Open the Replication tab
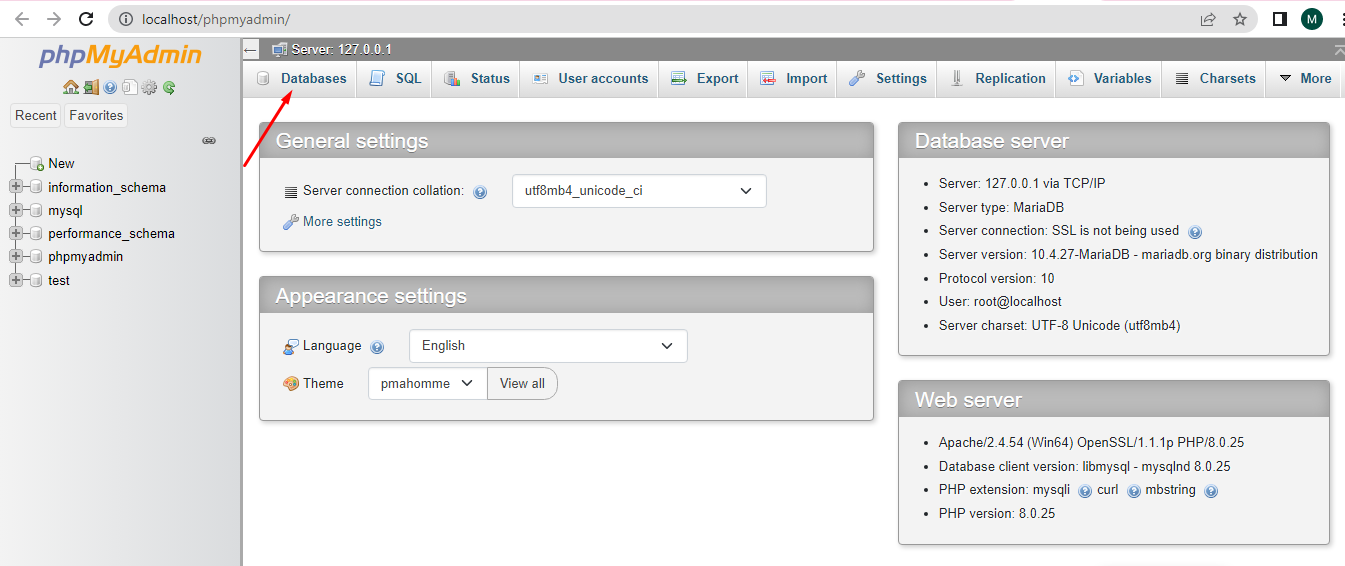Screen dimensions: 1345x566 pos(996,79)
